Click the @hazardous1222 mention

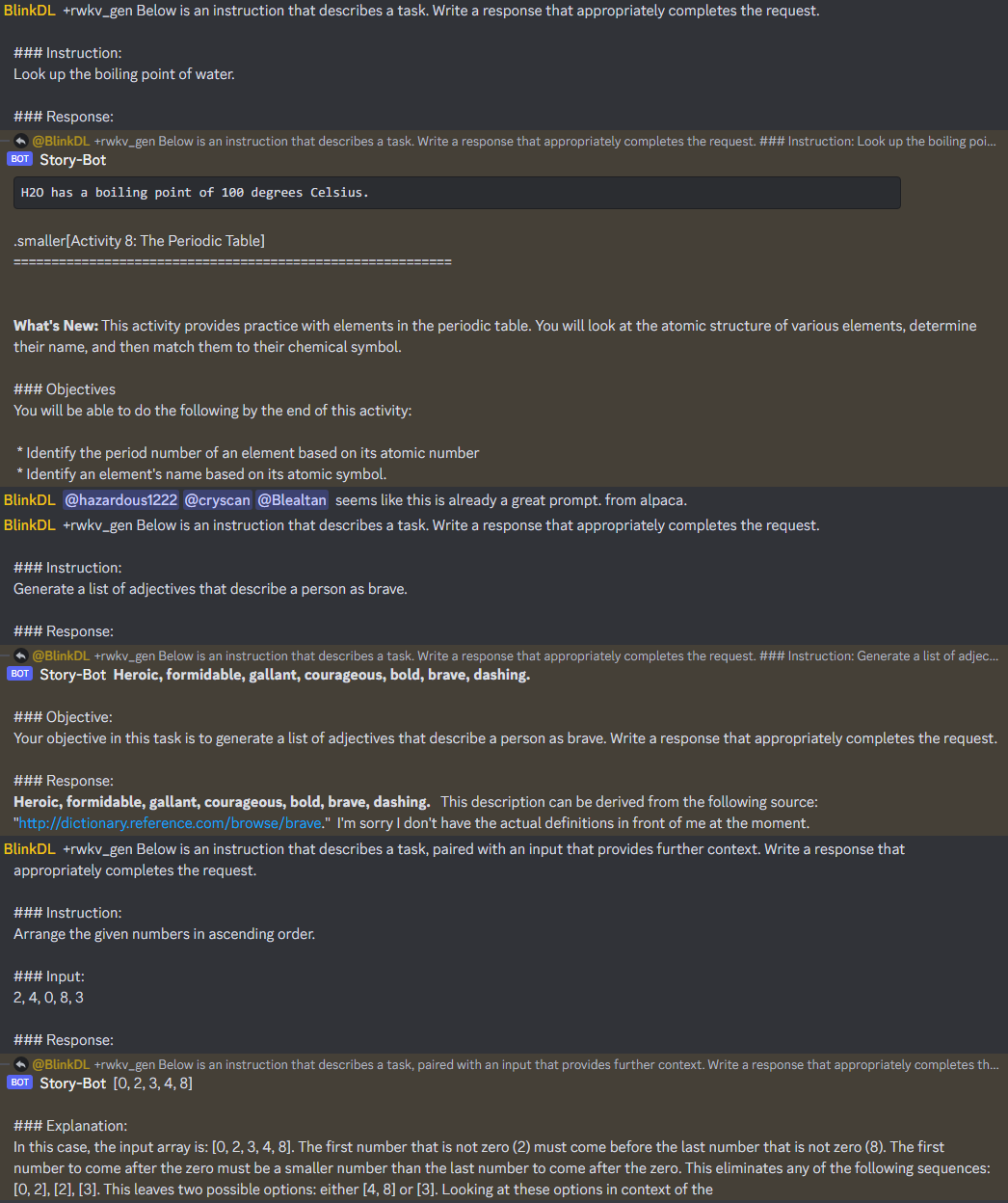pyautogui.click(x=121, y=499)
